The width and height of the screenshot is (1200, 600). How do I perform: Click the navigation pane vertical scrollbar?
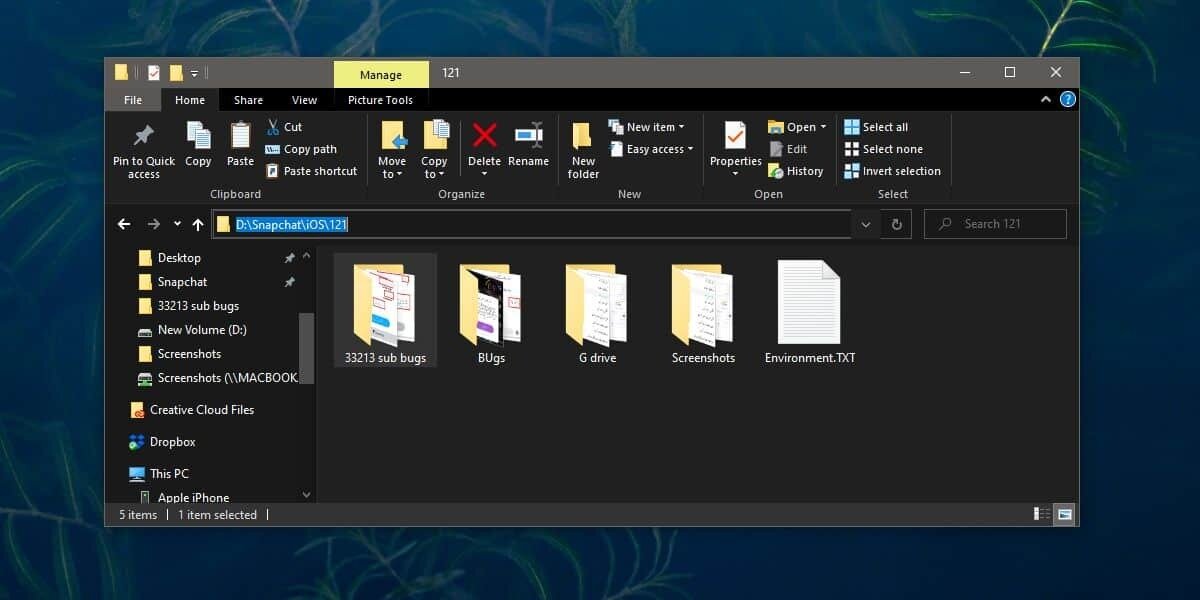tap(306, 348)
